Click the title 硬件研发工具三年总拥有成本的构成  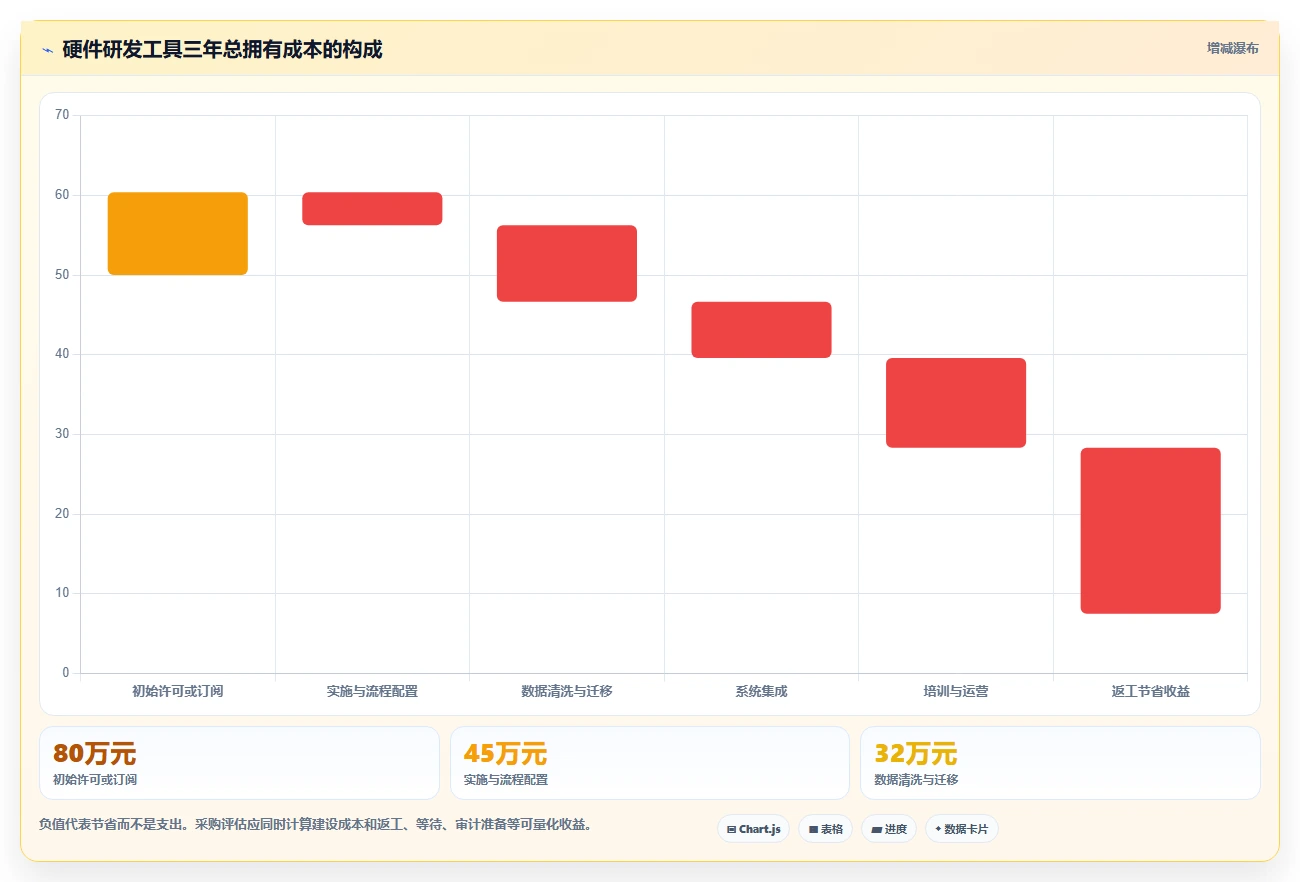coord(222,50)
